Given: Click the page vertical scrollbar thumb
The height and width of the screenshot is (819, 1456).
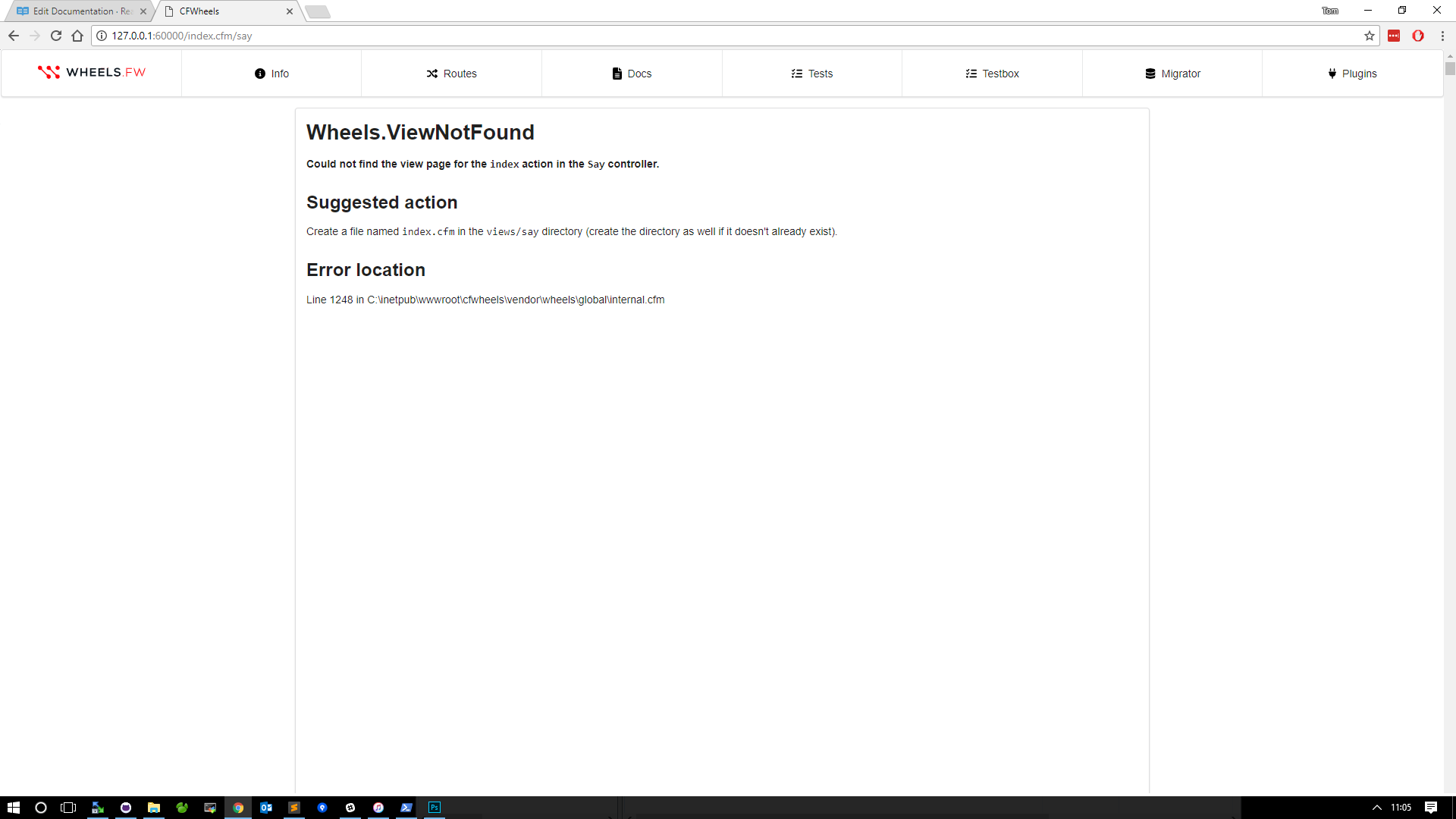Looking at the screenshot, I should (1450, 69).
